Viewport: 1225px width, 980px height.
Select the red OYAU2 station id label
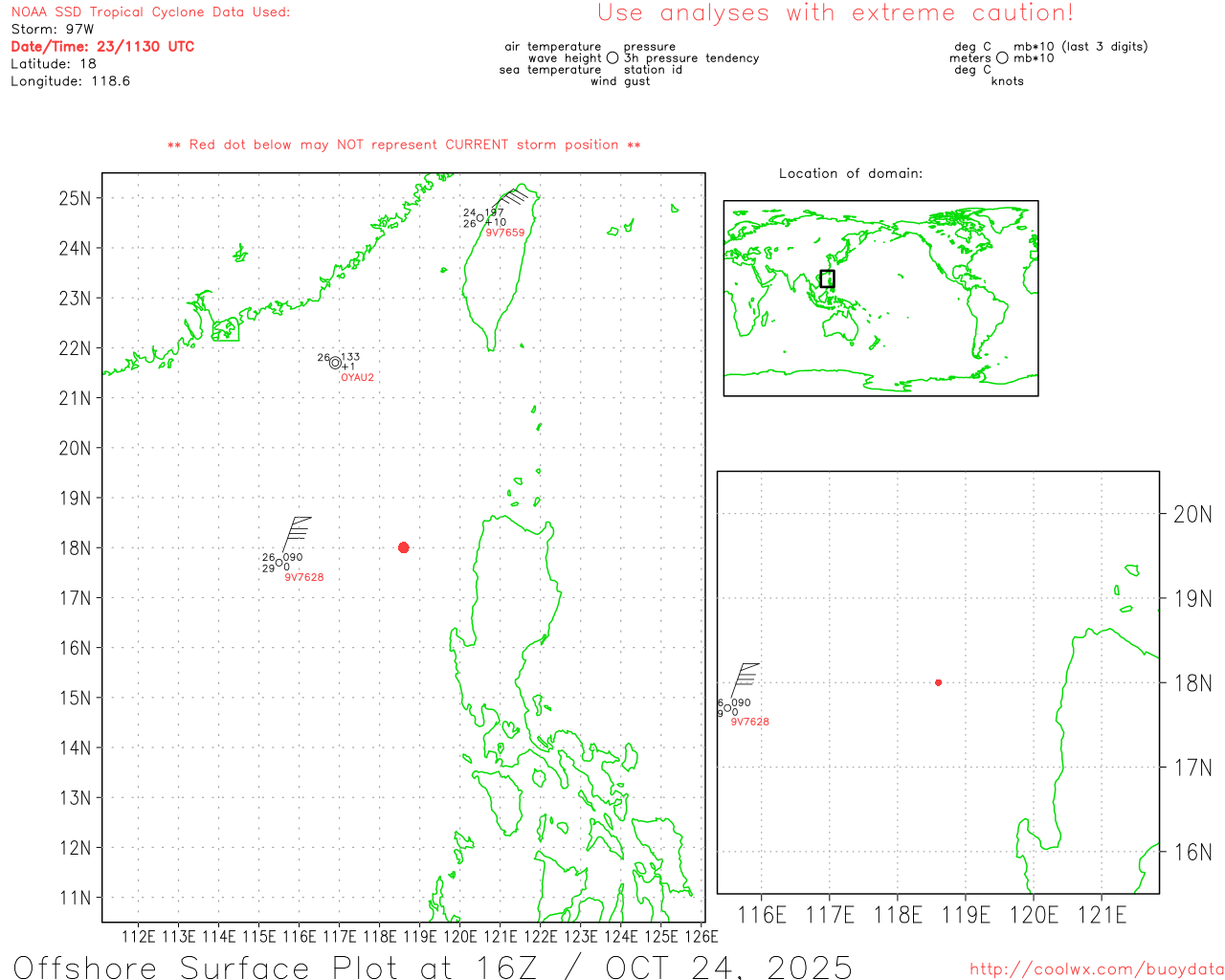357,378
